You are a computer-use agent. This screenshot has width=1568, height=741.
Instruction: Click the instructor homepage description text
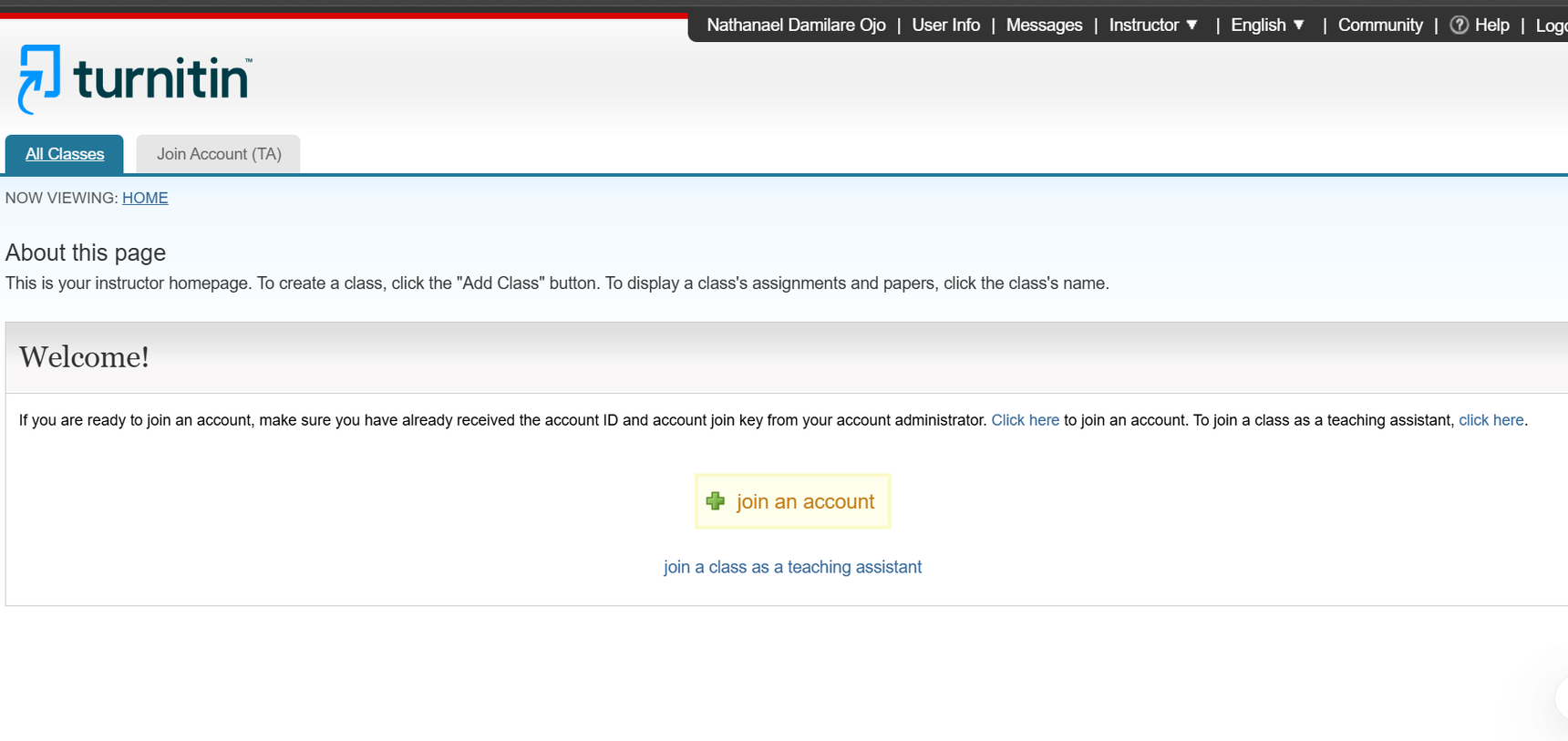tap(557, 283)
